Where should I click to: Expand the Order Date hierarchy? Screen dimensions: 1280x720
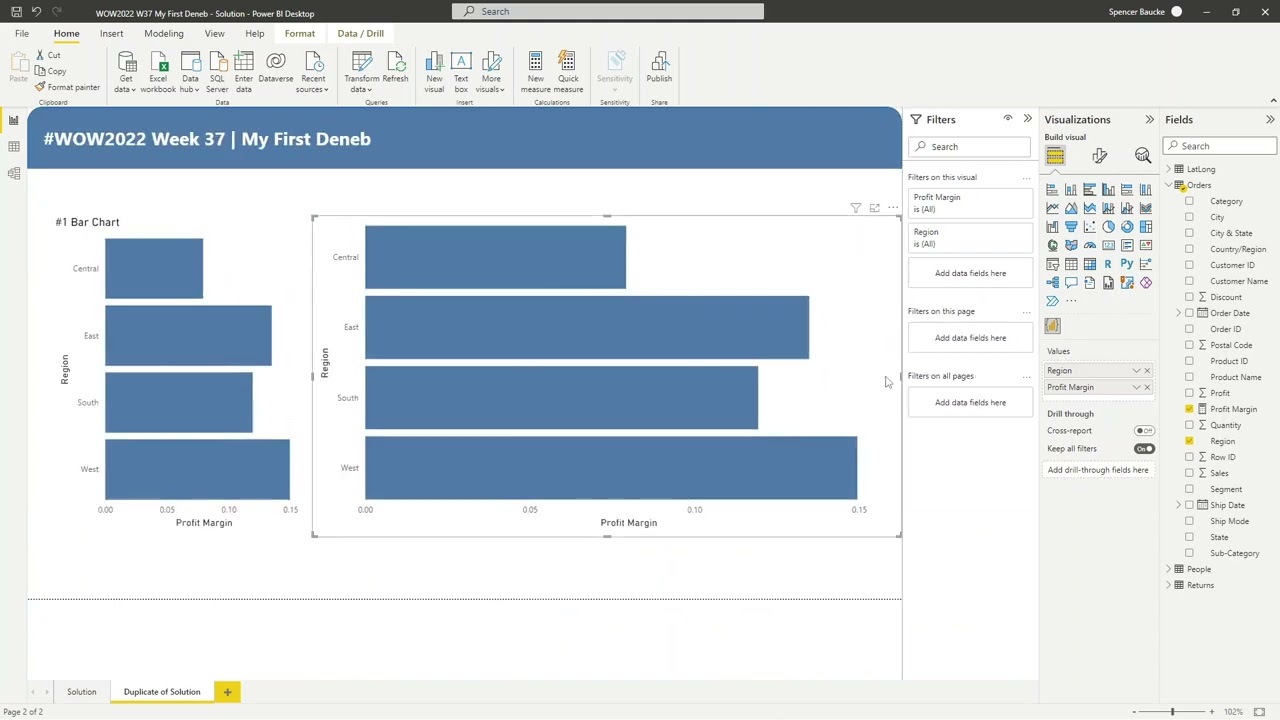(1179, 313)
